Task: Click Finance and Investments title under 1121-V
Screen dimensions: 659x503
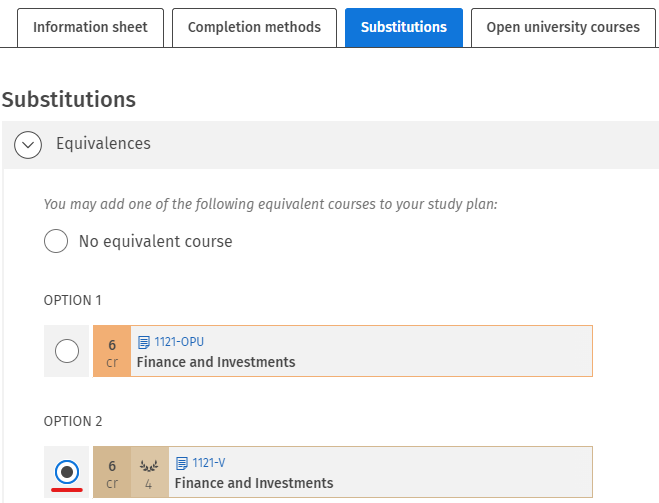Action: click(254, 483)
